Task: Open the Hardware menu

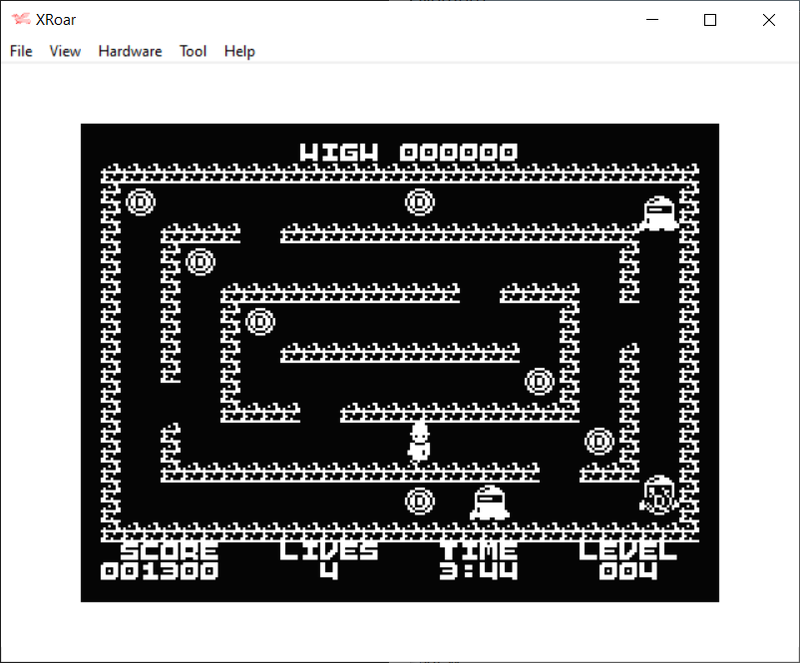Action: pyautogui.click(x=130, y=51)
